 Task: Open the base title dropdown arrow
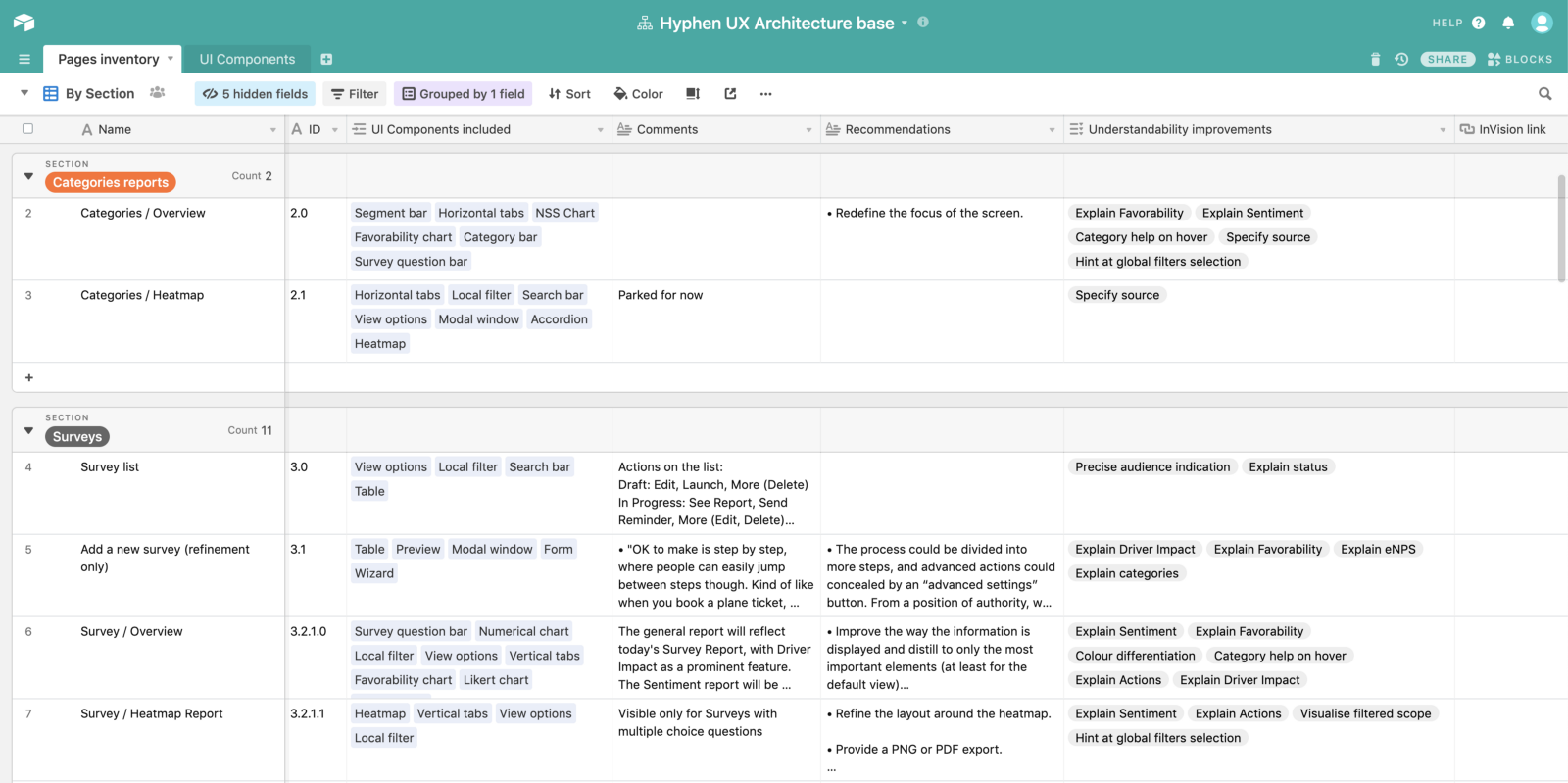pyautogui.click(x=905, y=23)
